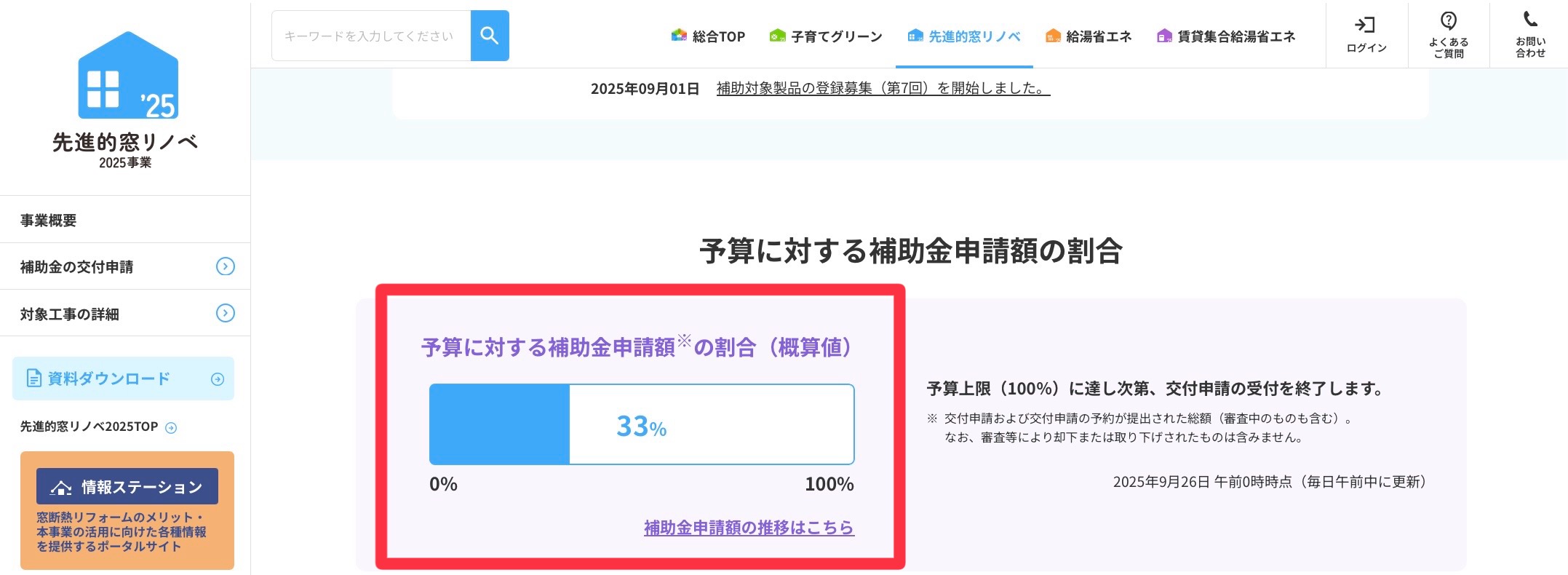Open the 補助対象製品の登録募集（第7回） news link

[x=883, y=88]
